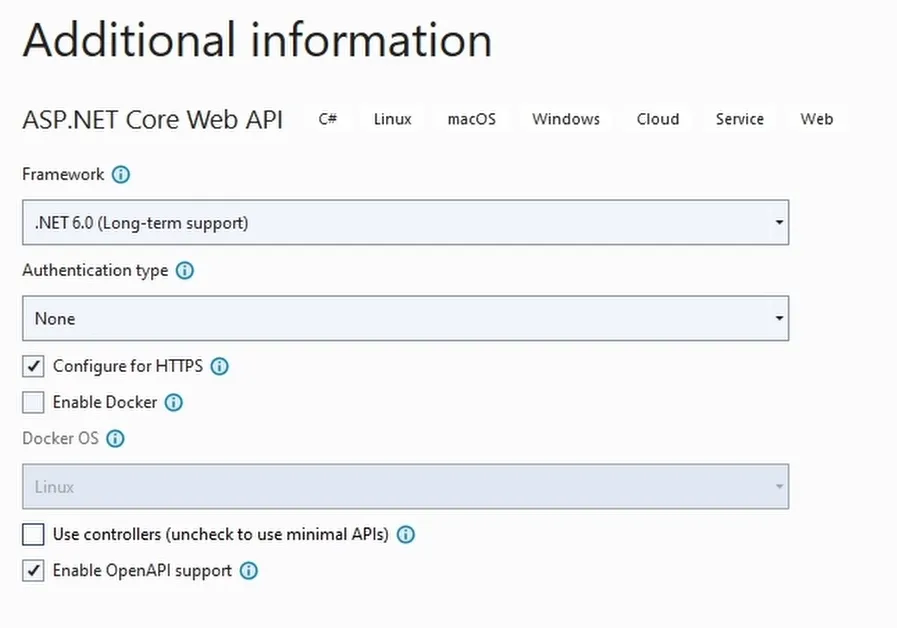Screen dimensions: 897x628
Task: Click the 'Framework' label
Action: coord(63,174)
